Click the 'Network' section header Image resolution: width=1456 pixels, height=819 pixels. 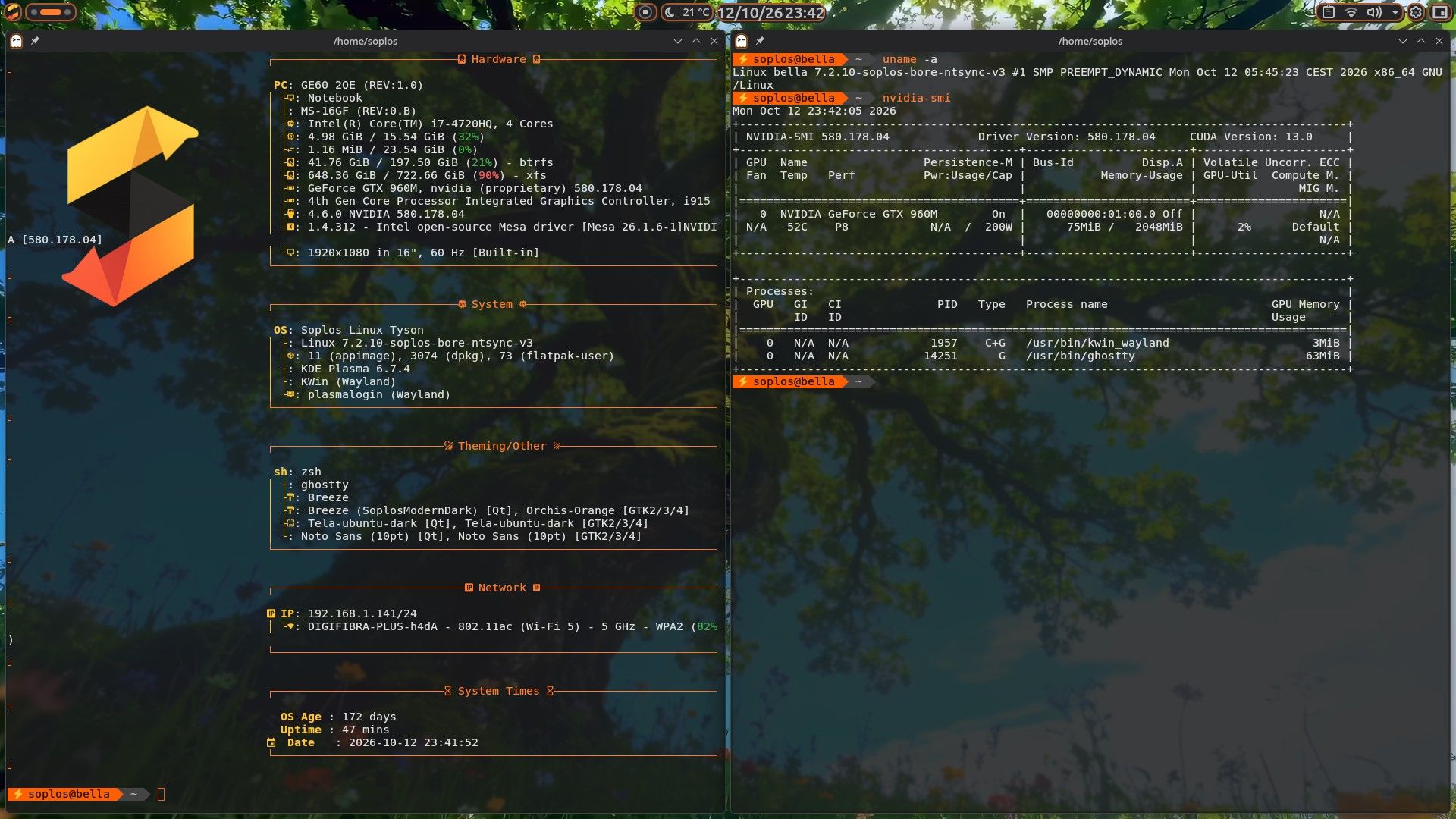(501, 588)
